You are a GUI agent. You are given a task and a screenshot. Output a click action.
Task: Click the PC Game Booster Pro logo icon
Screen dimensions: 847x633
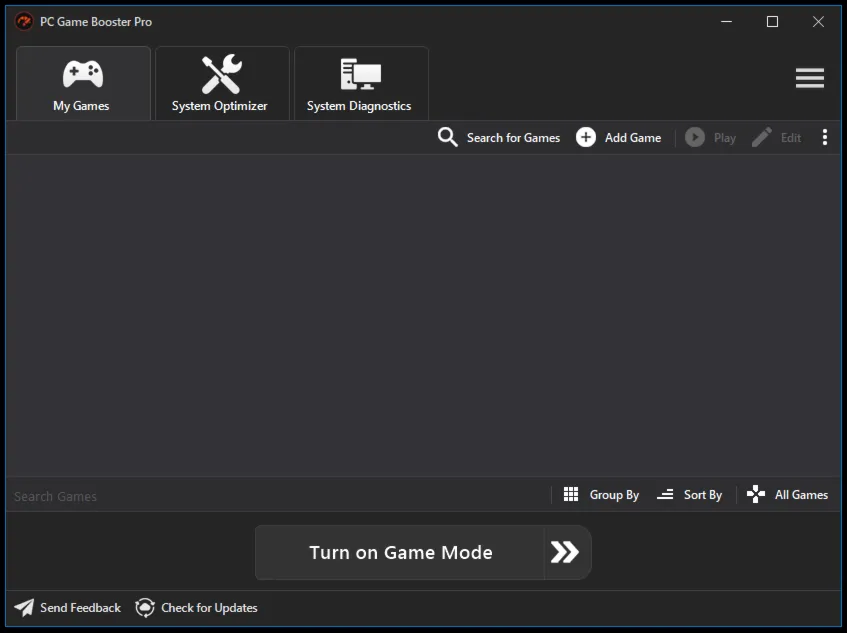(24, 22)
